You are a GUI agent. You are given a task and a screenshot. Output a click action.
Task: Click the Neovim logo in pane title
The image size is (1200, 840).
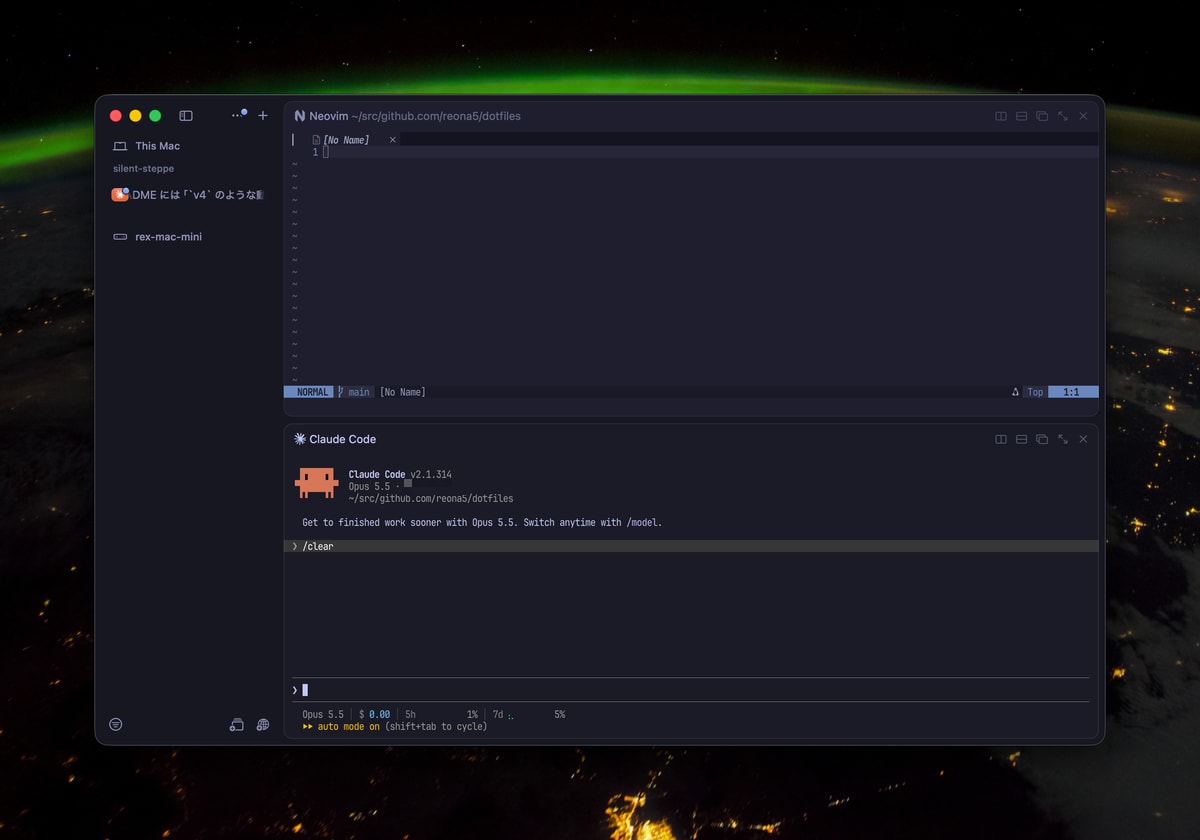[x=299, y=116]
